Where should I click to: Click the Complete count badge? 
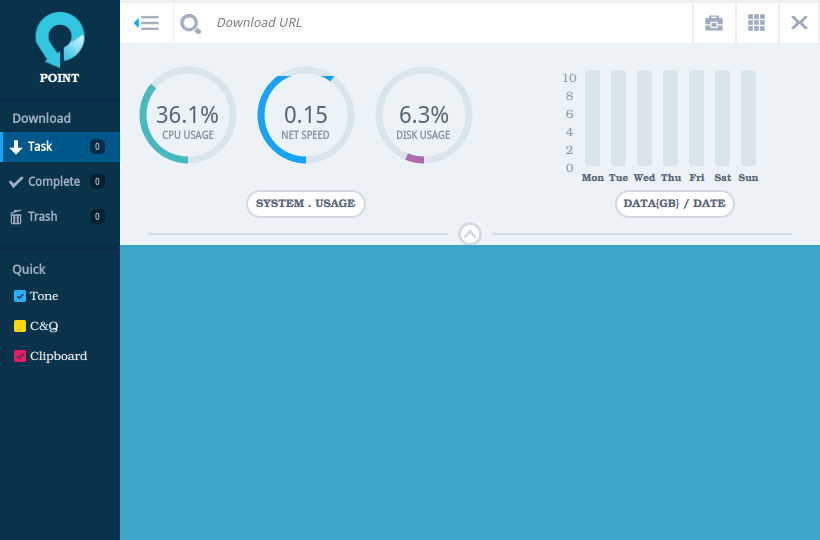[97, 181]
